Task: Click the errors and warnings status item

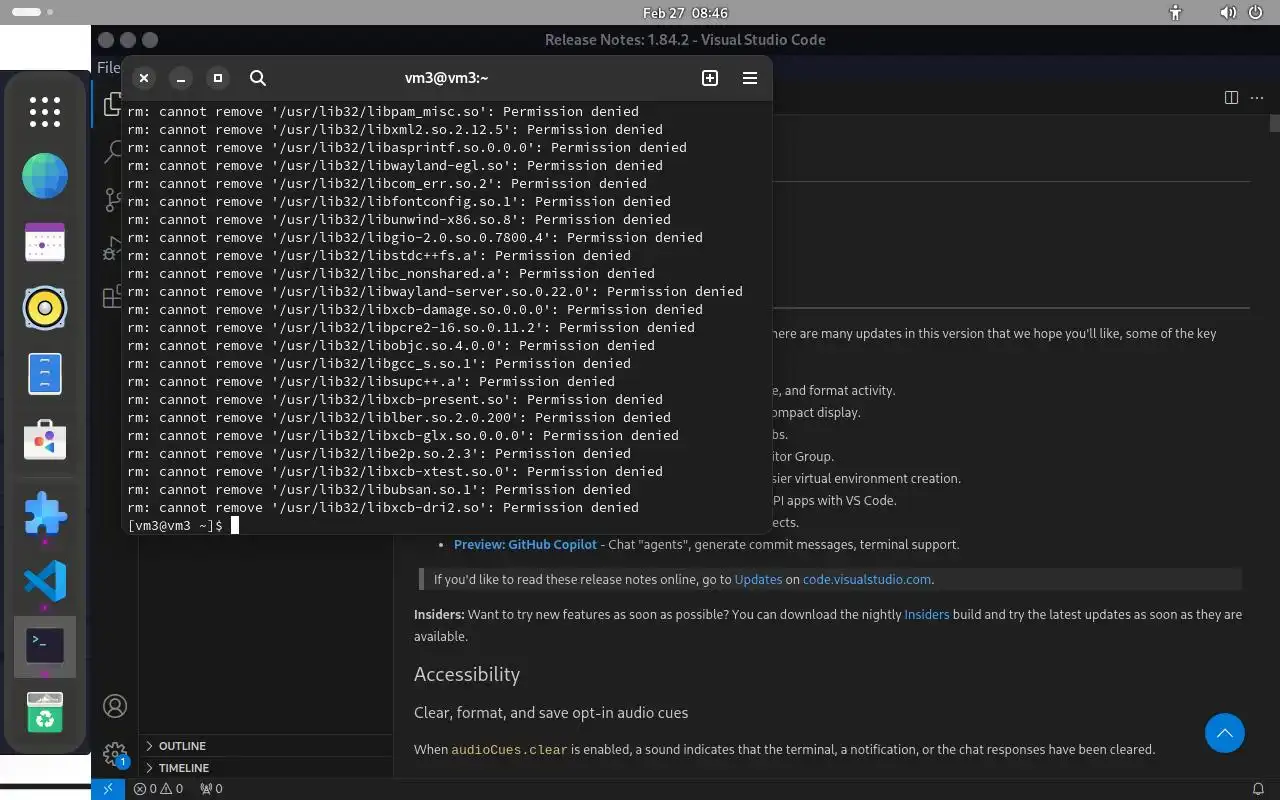Action: pos(160,788)
